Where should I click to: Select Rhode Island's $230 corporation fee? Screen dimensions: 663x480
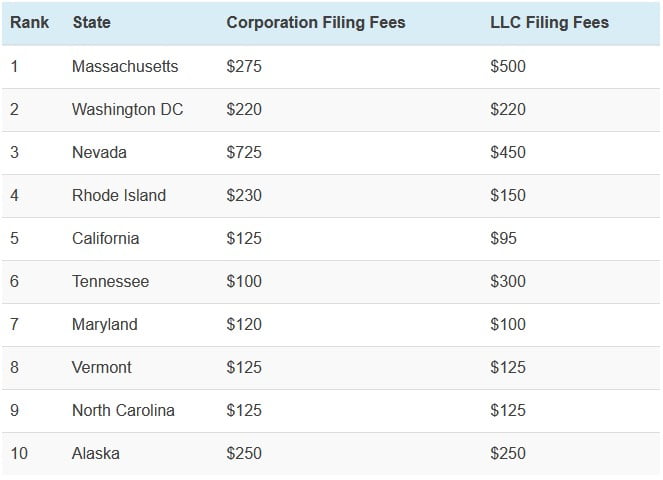[244, 195]
